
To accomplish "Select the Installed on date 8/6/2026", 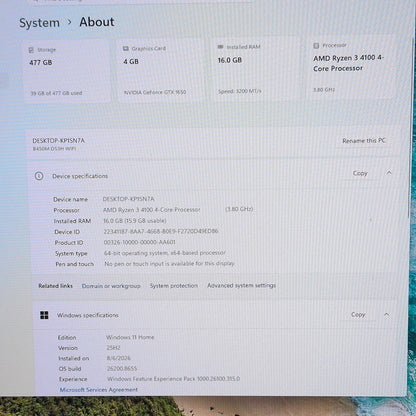I will (119, 358).
